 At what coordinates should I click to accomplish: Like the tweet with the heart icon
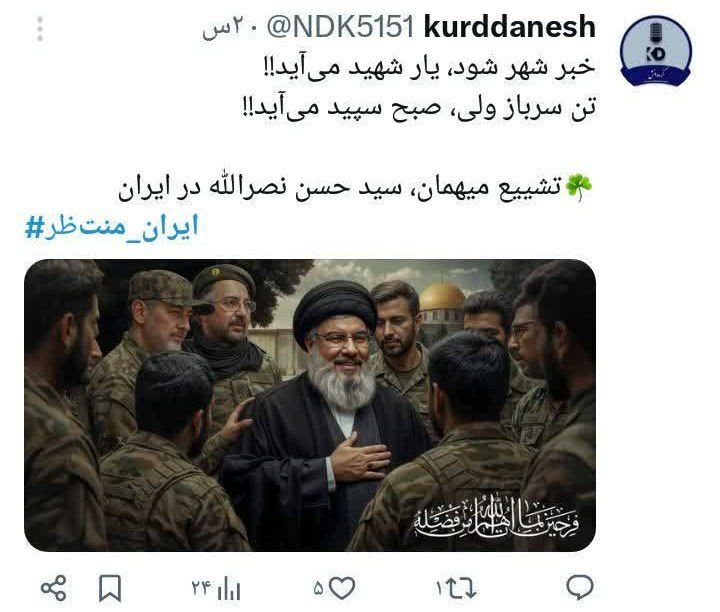tap(342, 588)
